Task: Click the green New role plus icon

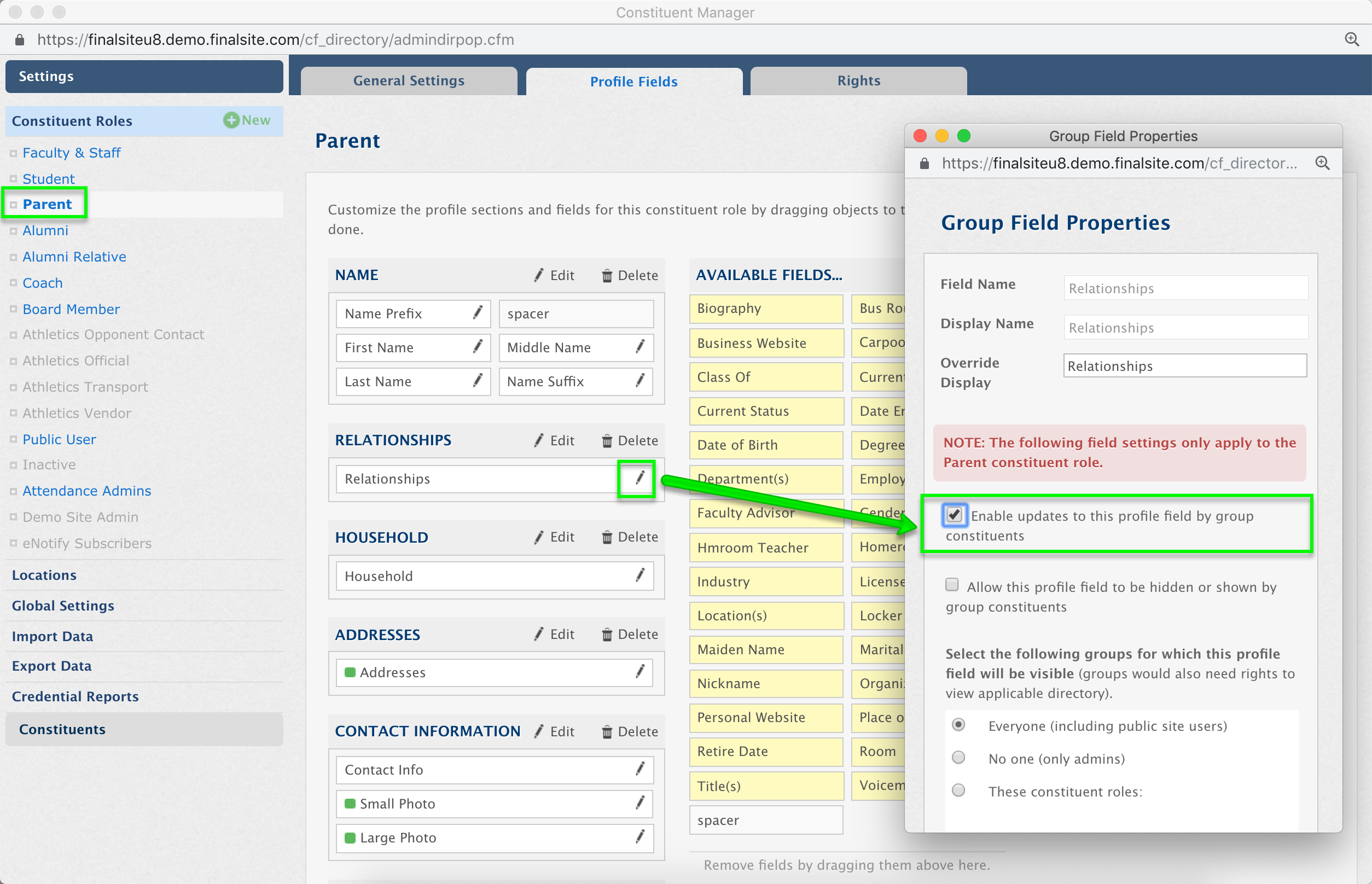Action: pyautogui.click(x=231, y=120)
